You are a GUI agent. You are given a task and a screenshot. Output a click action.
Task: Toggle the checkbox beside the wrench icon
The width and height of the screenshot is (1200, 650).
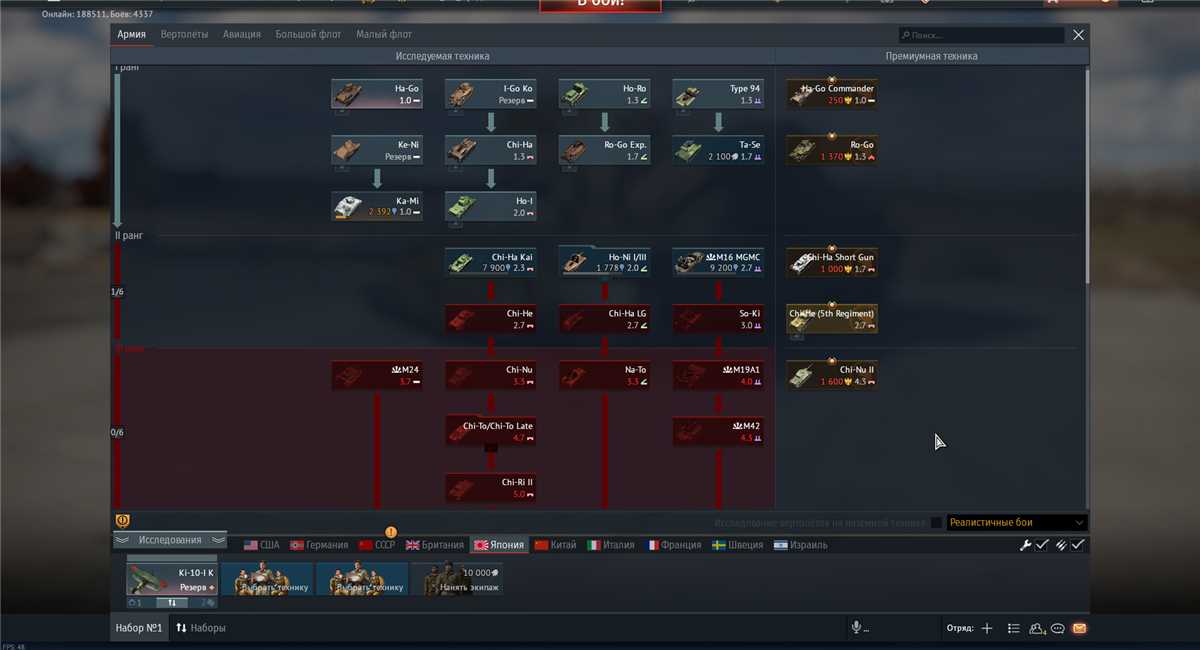point(1042,545)
